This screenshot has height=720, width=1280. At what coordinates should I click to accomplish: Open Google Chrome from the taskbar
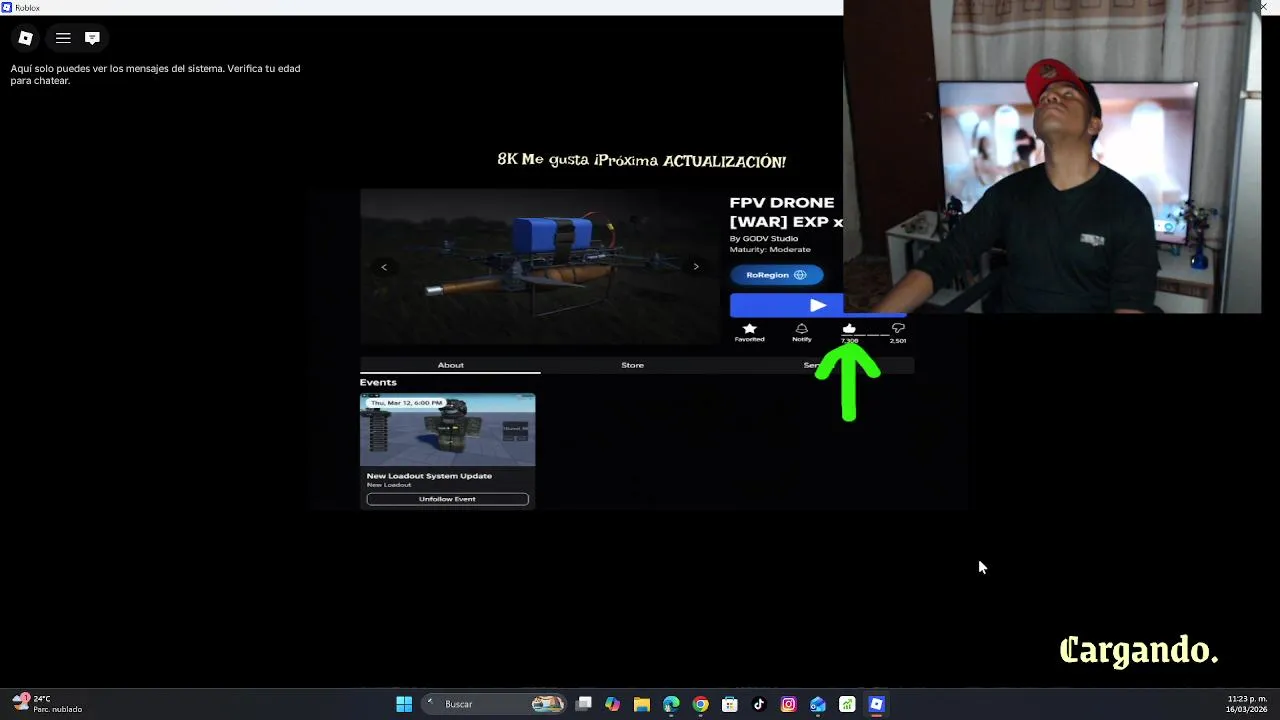(700, 704)
